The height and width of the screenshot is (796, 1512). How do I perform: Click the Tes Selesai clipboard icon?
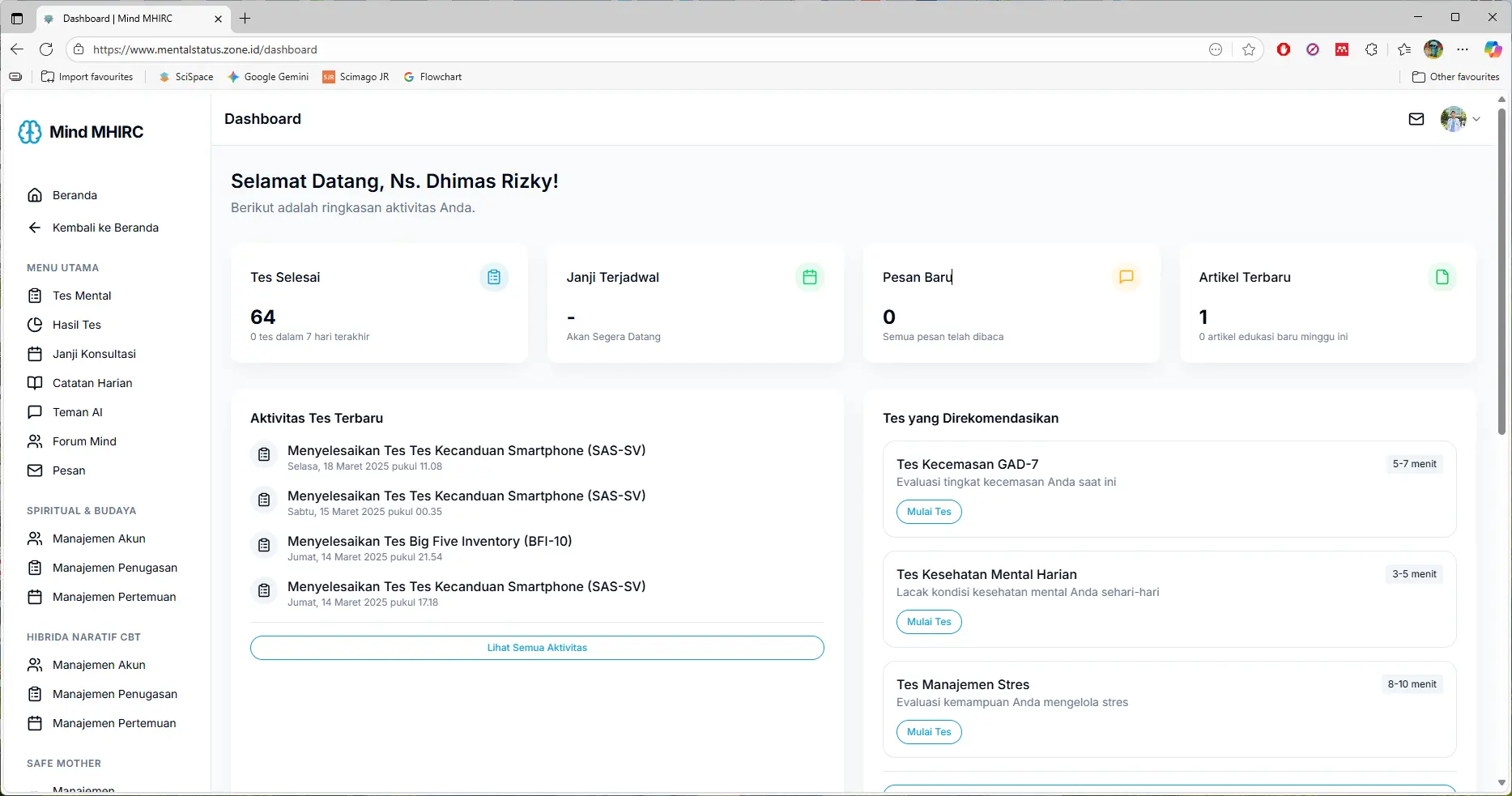pos(494,277)
